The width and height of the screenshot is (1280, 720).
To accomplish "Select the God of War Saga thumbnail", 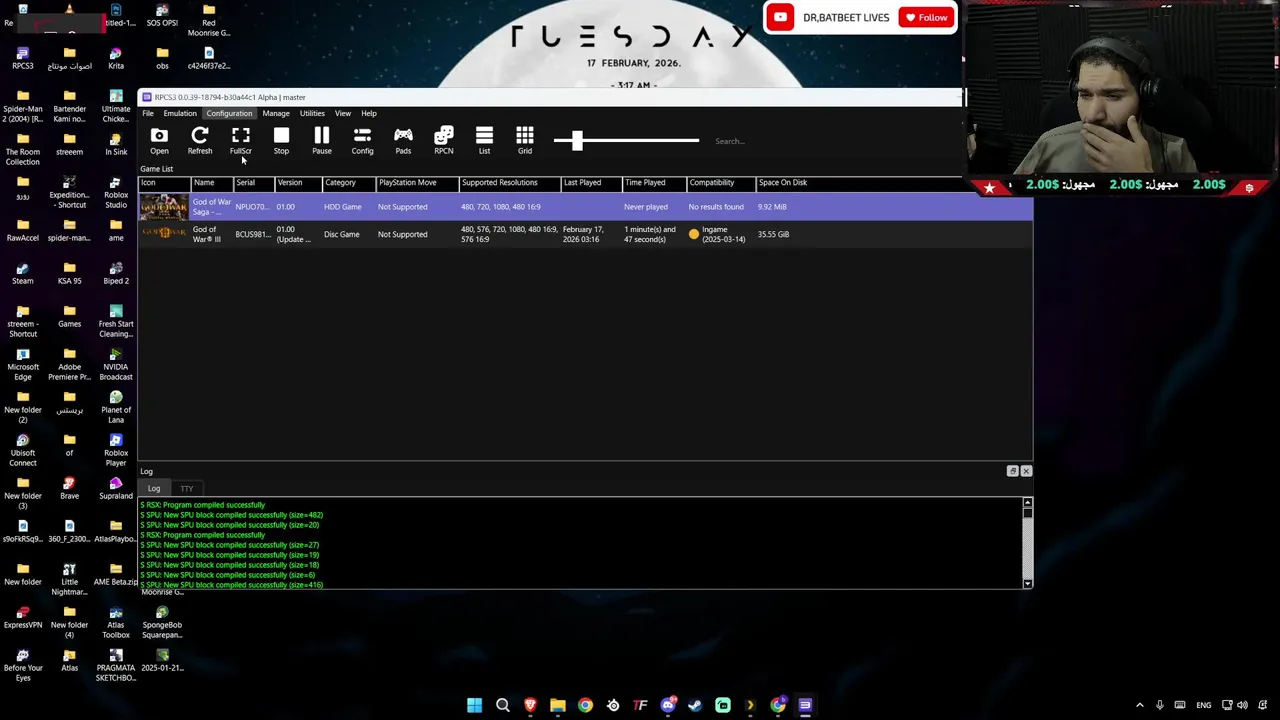I will [x=164, y=207].
